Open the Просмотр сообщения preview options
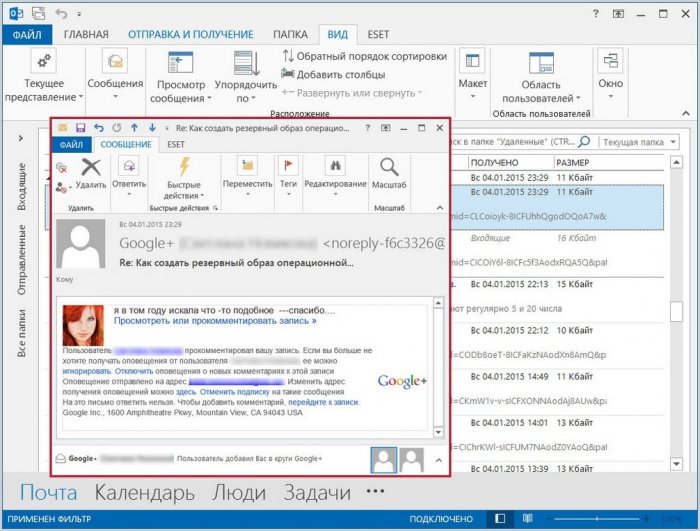 click(180, 77)
